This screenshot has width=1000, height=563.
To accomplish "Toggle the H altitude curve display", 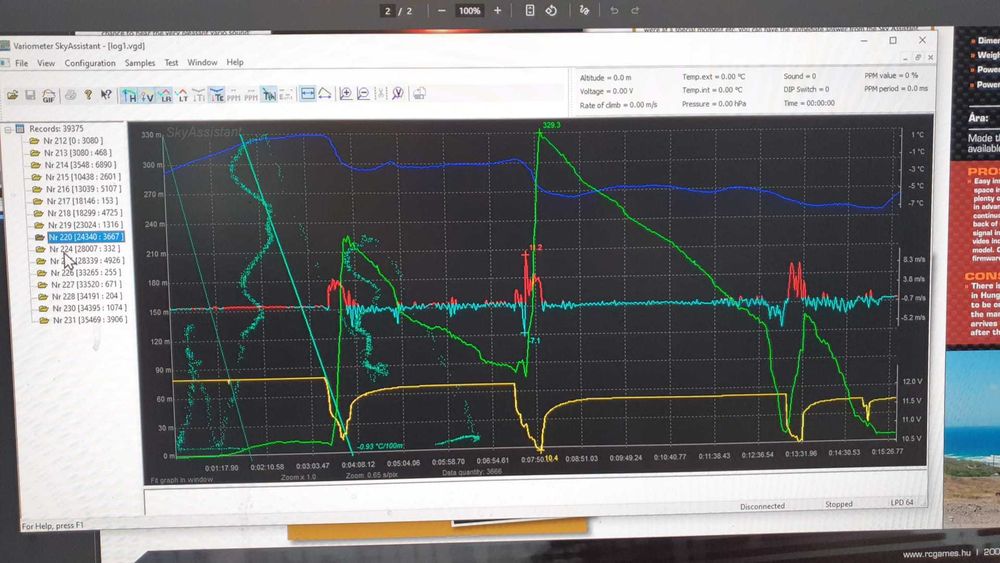I will [x=129, y=96].
